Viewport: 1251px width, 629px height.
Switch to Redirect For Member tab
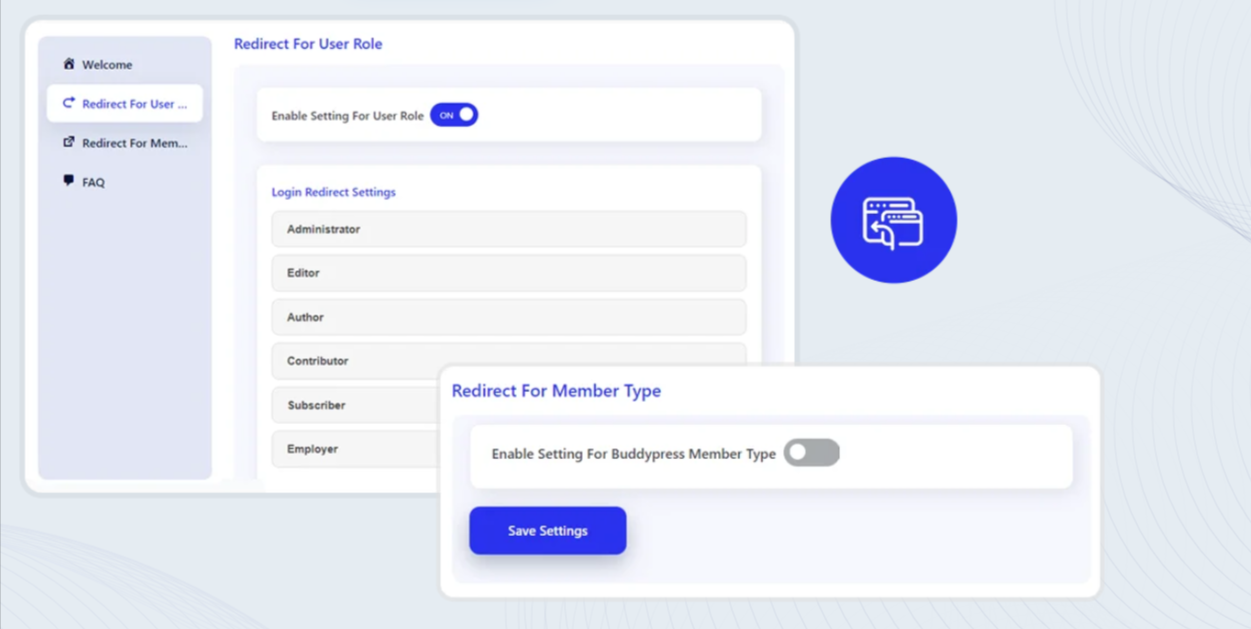tap(134, 143)
